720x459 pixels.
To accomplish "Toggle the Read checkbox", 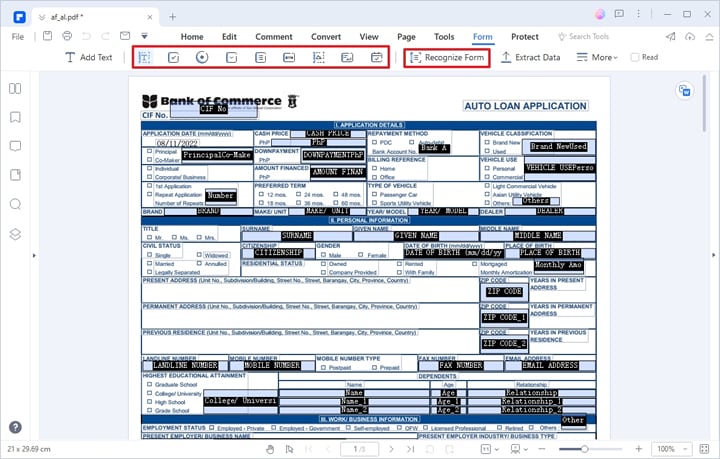I will click(635, 57).
